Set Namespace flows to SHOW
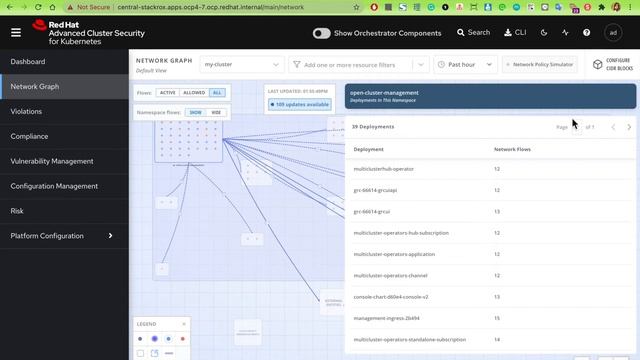Screen dimensions: 640x360 pos(196,112)
